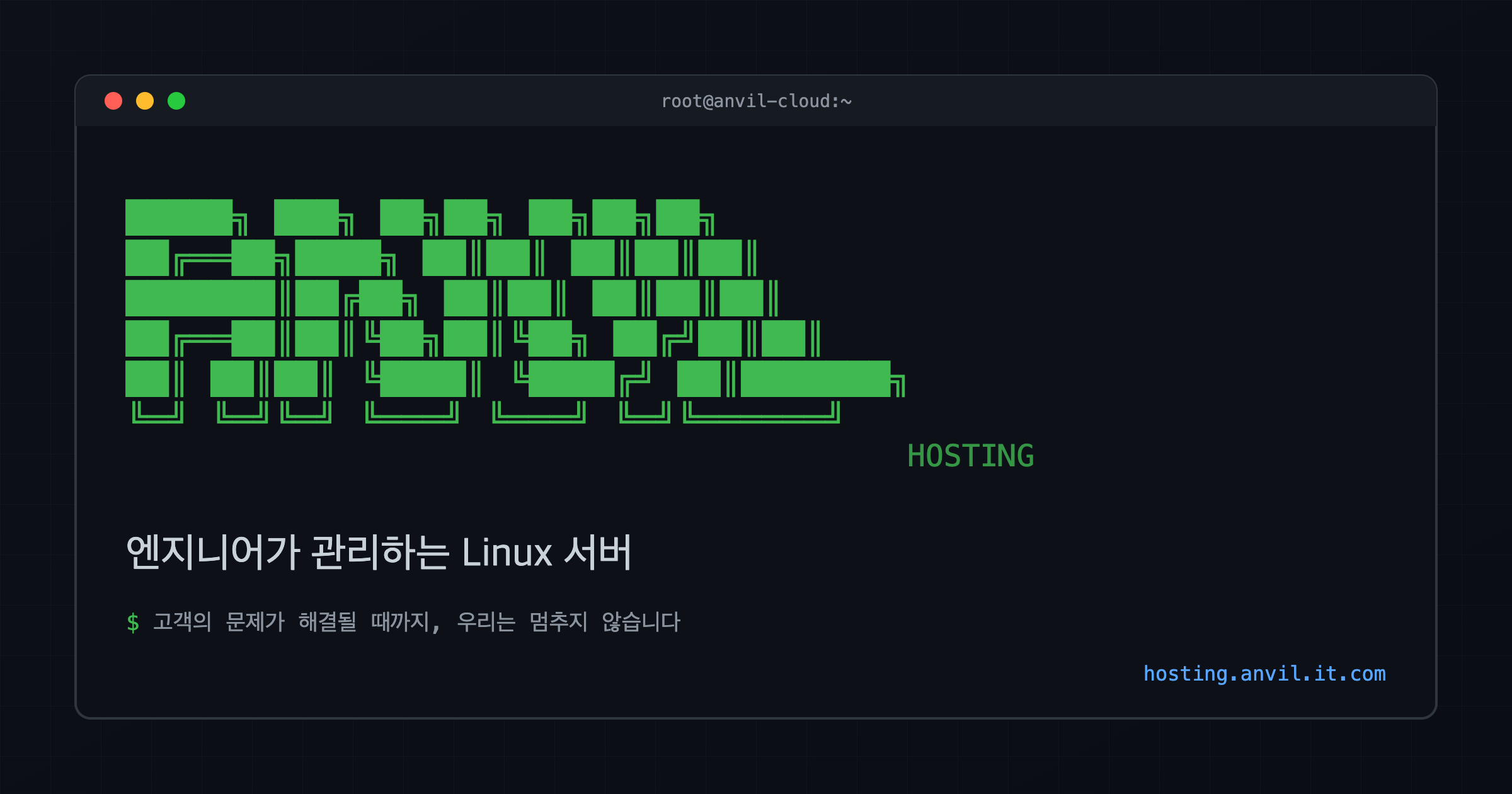Click 않습니다 at the end of the tagline
Image resolution: width=1512 pixels, height=794 pixels.
click(641, 622)
